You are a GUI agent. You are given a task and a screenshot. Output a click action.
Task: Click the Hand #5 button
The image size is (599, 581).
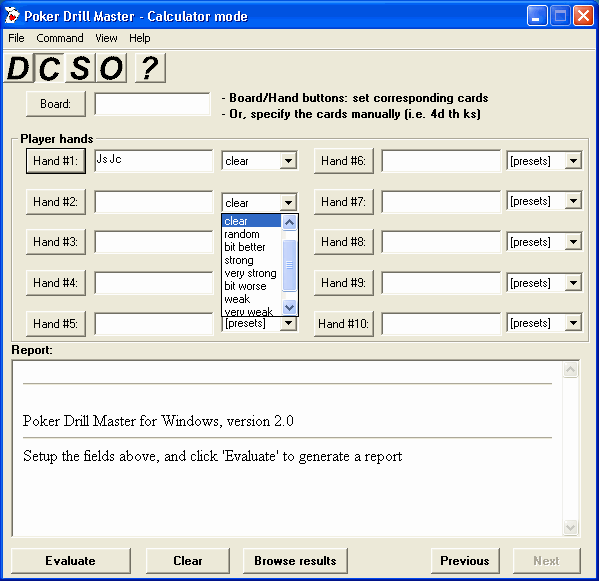tap(56, 324)
